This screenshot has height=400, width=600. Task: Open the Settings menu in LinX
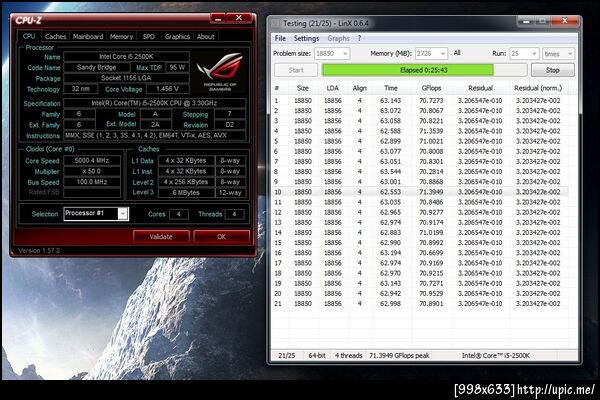pyautogui.click(x=306, y=38)
